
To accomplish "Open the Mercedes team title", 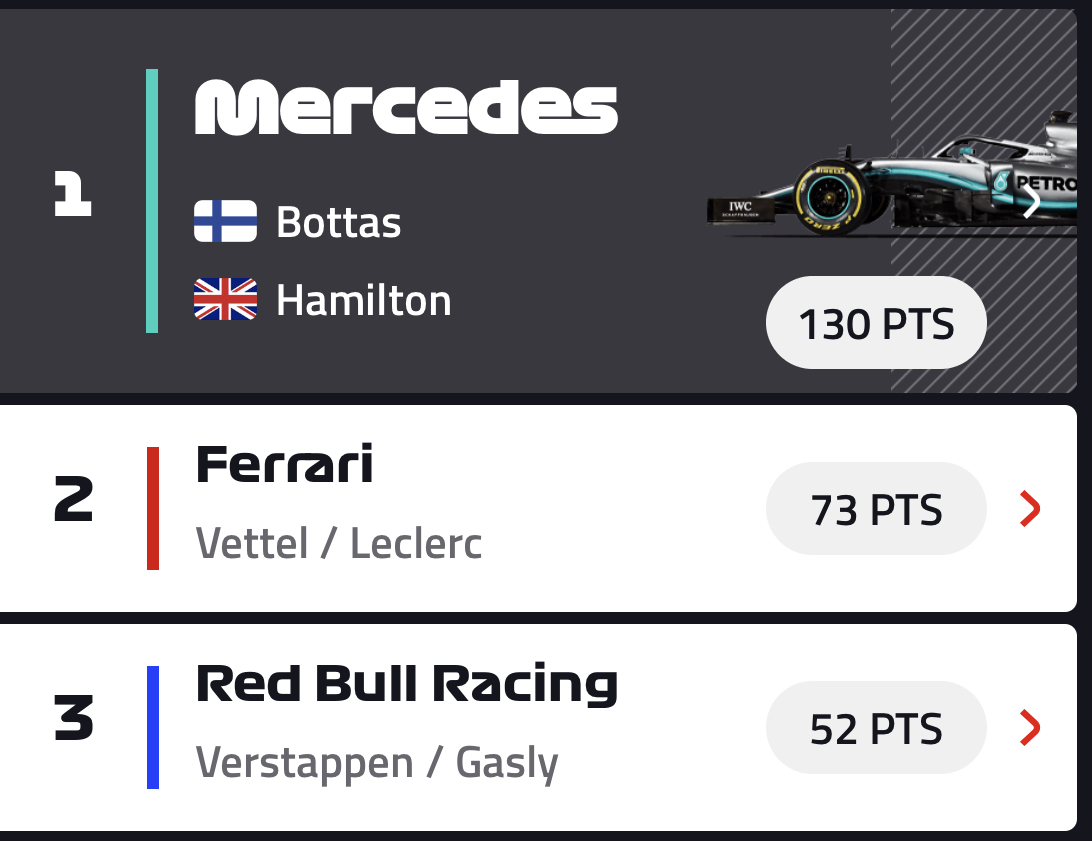I will click(x=405, y=107).
